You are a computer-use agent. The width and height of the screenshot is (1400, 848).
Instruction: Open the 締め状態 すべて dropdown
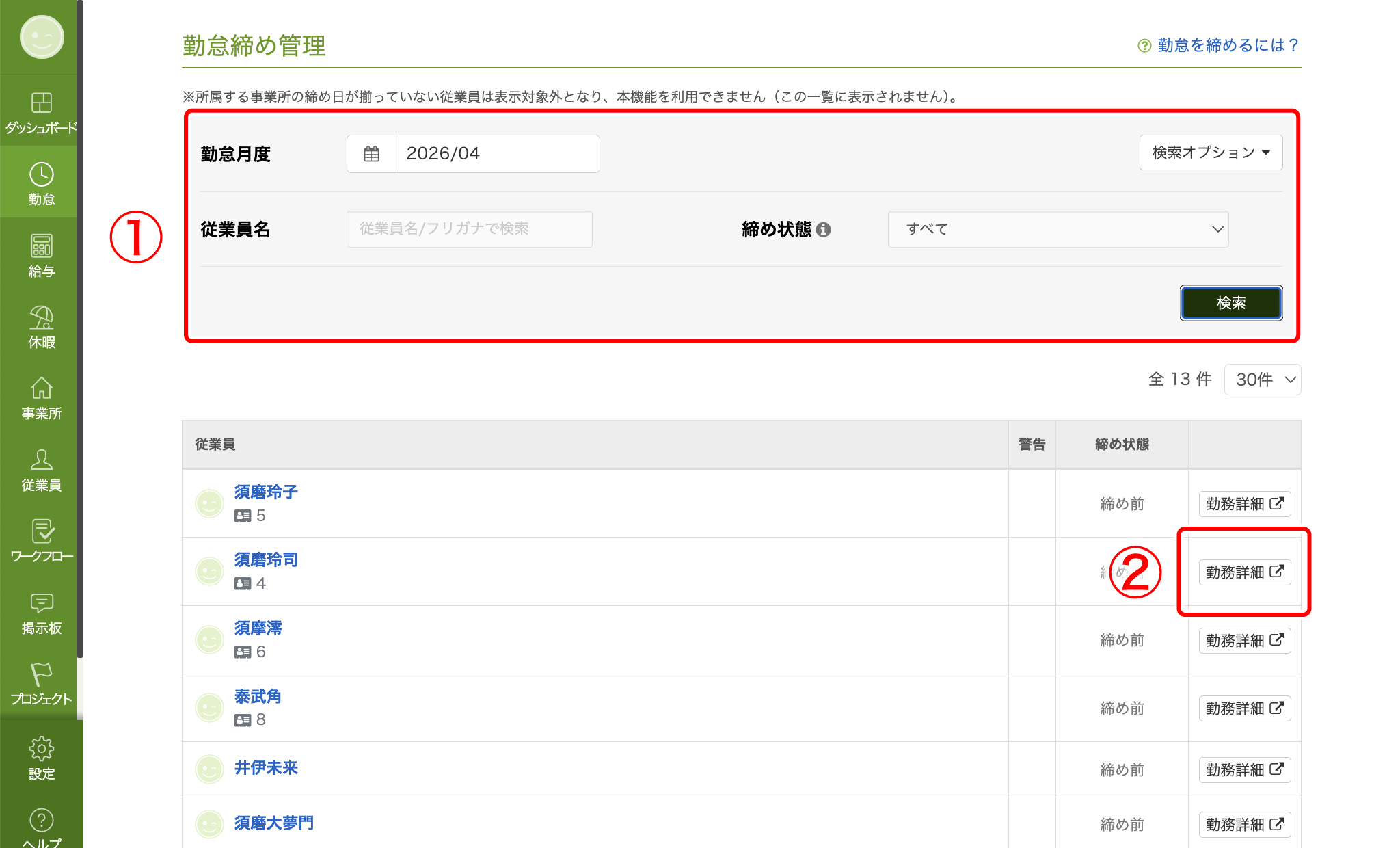click(1058, 229)
